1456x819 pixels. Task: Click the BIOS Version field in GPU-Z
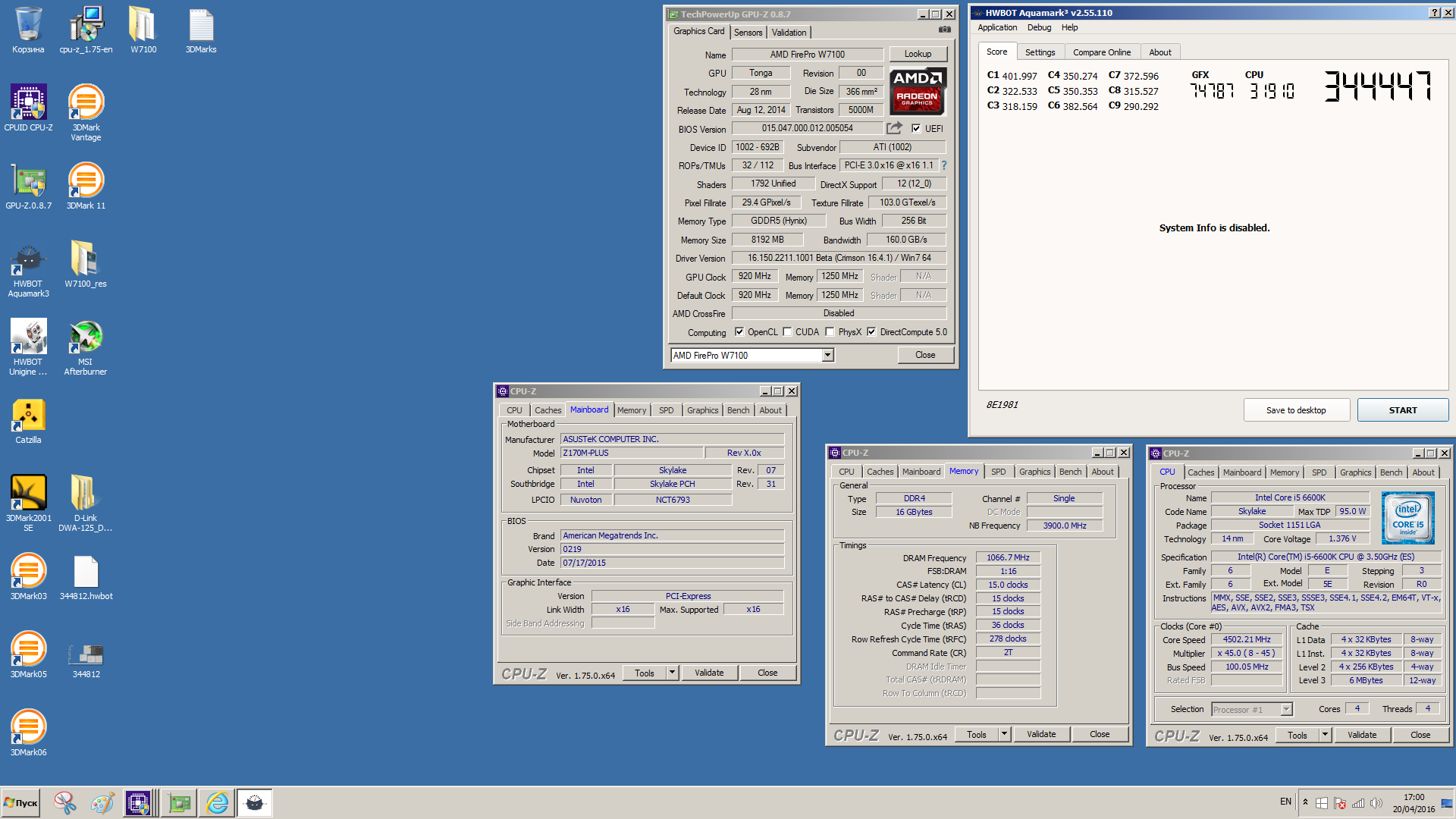click(x=807, y=128)
